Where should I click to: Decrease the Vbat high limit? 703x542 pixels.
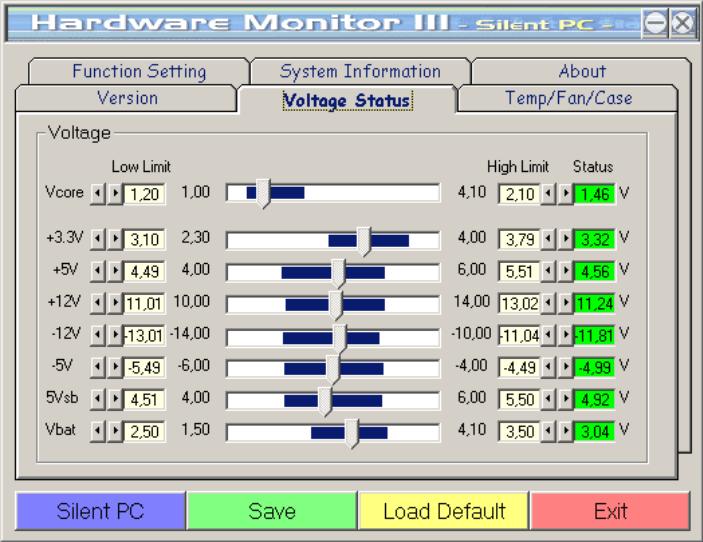click(x=548, y=432)
